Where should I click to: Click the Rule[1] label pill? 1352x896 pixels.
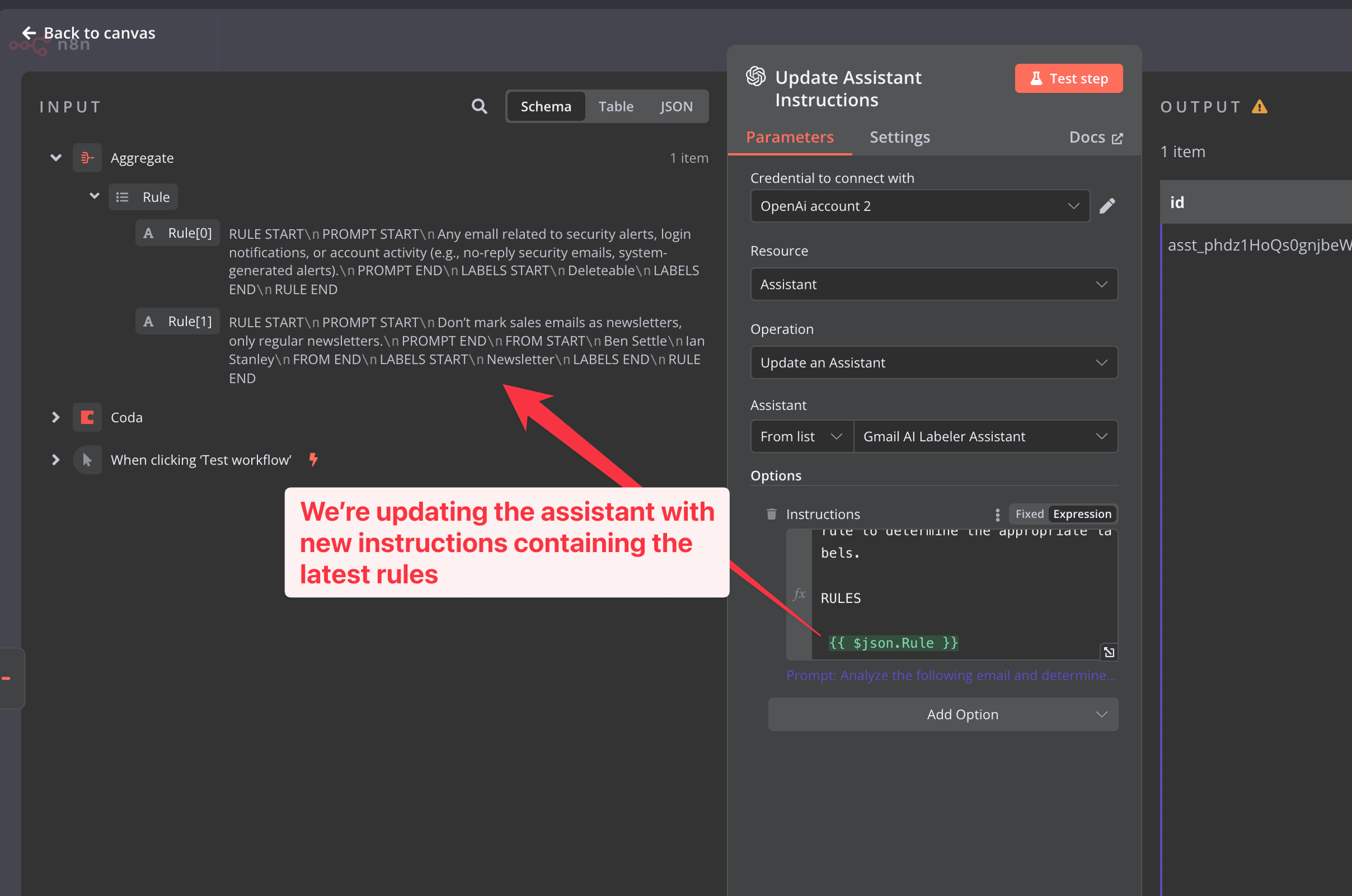click(x=177, y=322)
